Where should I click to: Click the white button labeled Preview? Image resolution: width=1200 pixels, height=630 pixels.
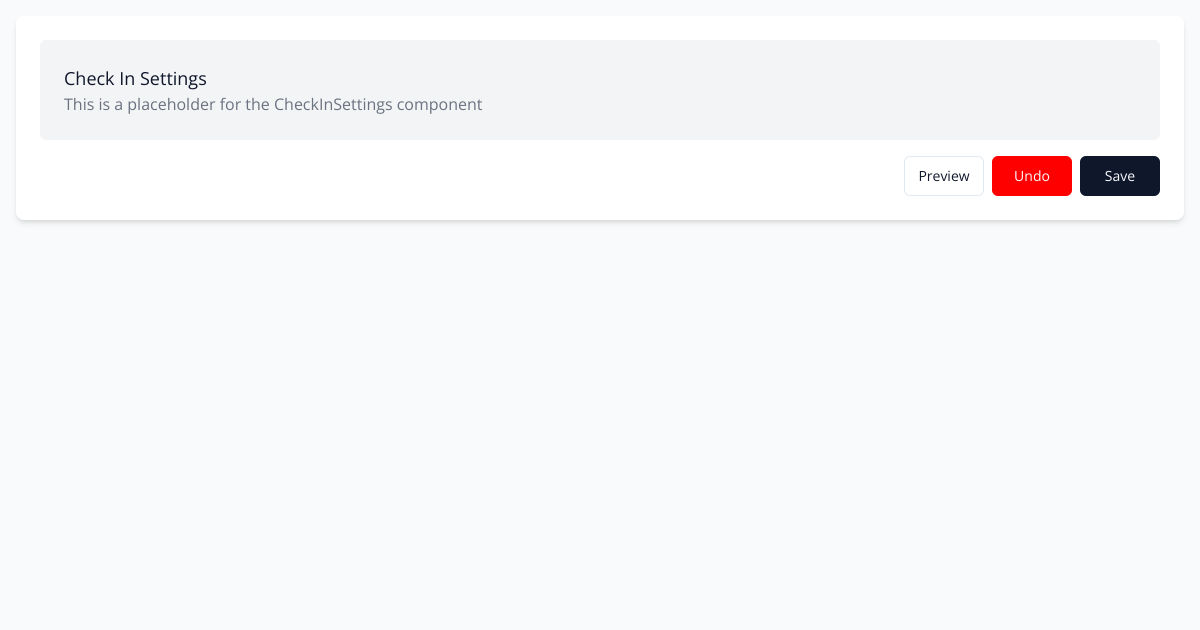tap(943, 176)
